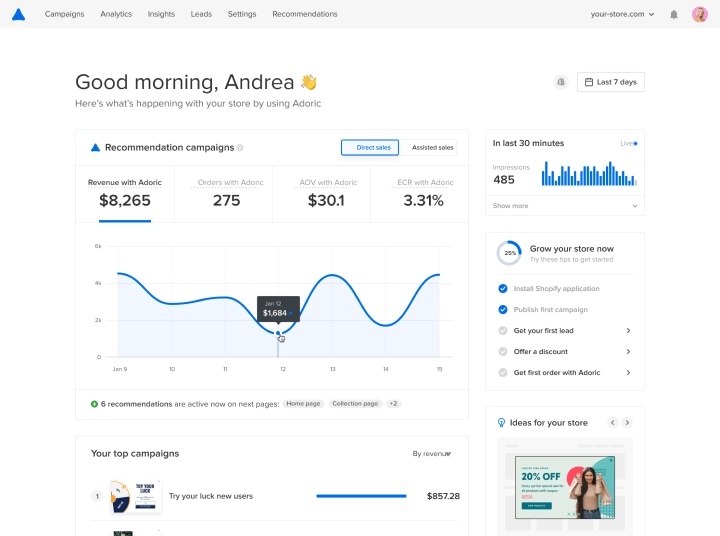Click the Home page tag
720x536 pixels.
[303, 404]
